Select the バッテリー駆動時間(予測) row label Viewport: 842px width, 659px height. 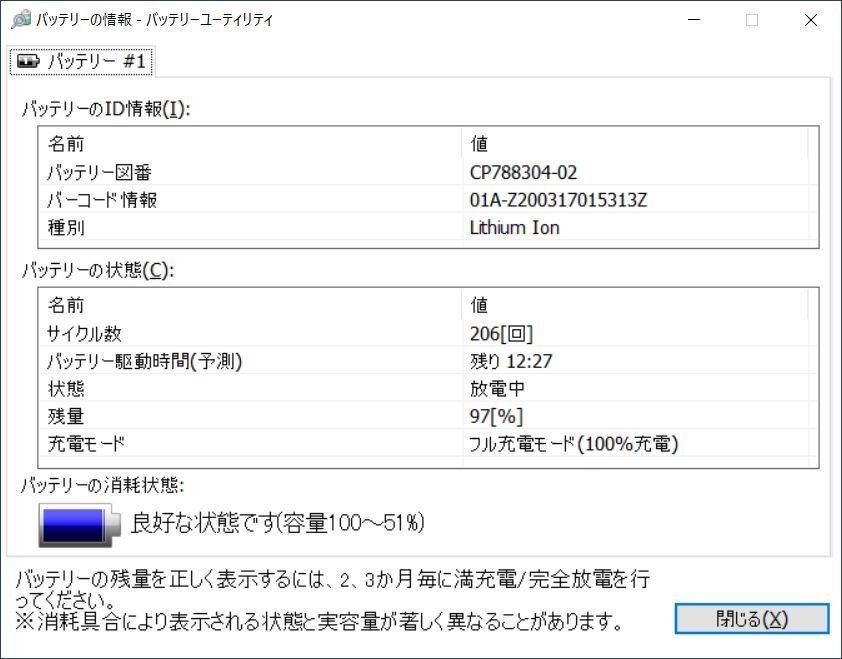pos(144,361)
